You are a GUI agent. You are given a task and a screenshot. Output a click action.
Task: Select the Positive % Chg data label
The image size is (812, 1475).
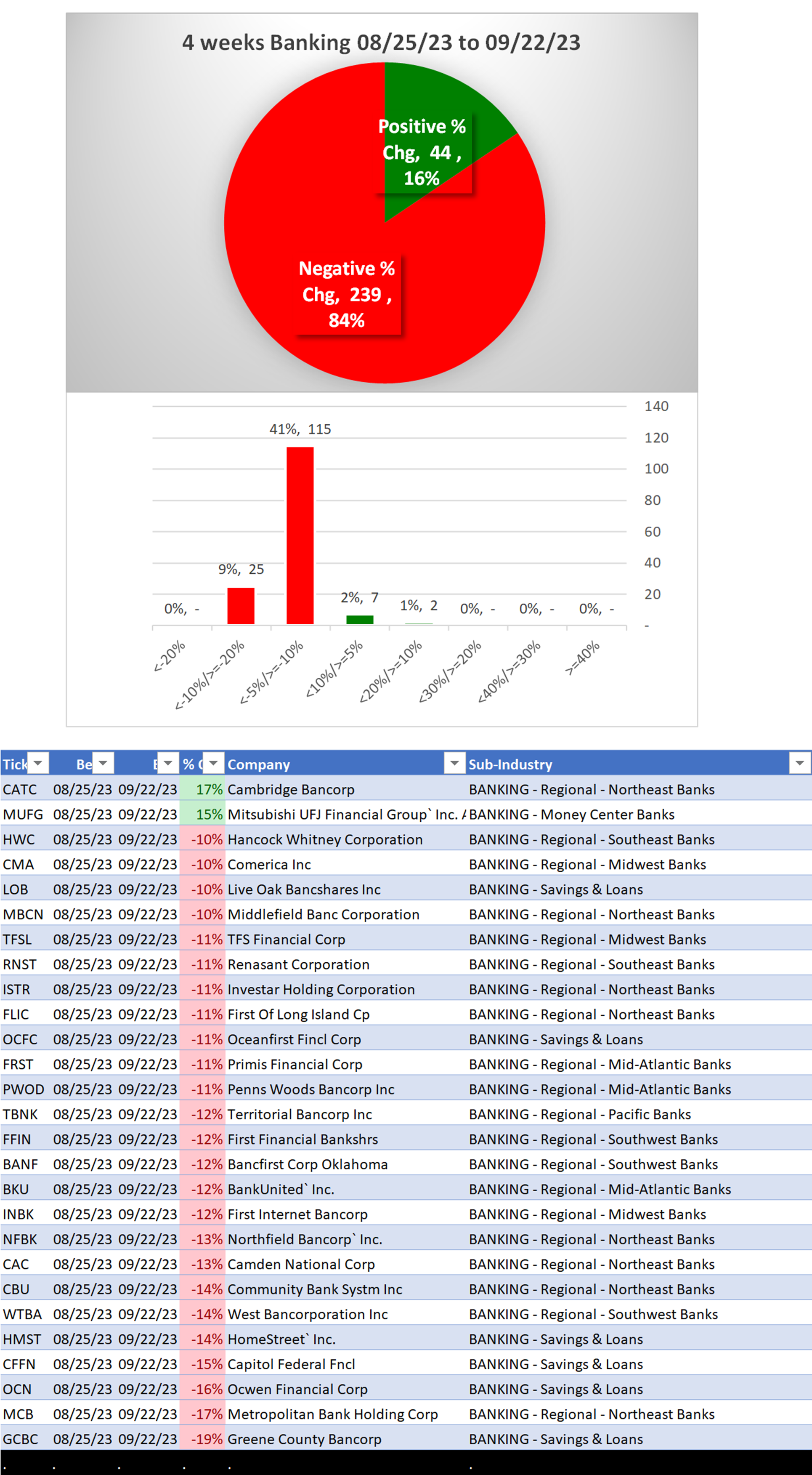click(x=422, y=152)
